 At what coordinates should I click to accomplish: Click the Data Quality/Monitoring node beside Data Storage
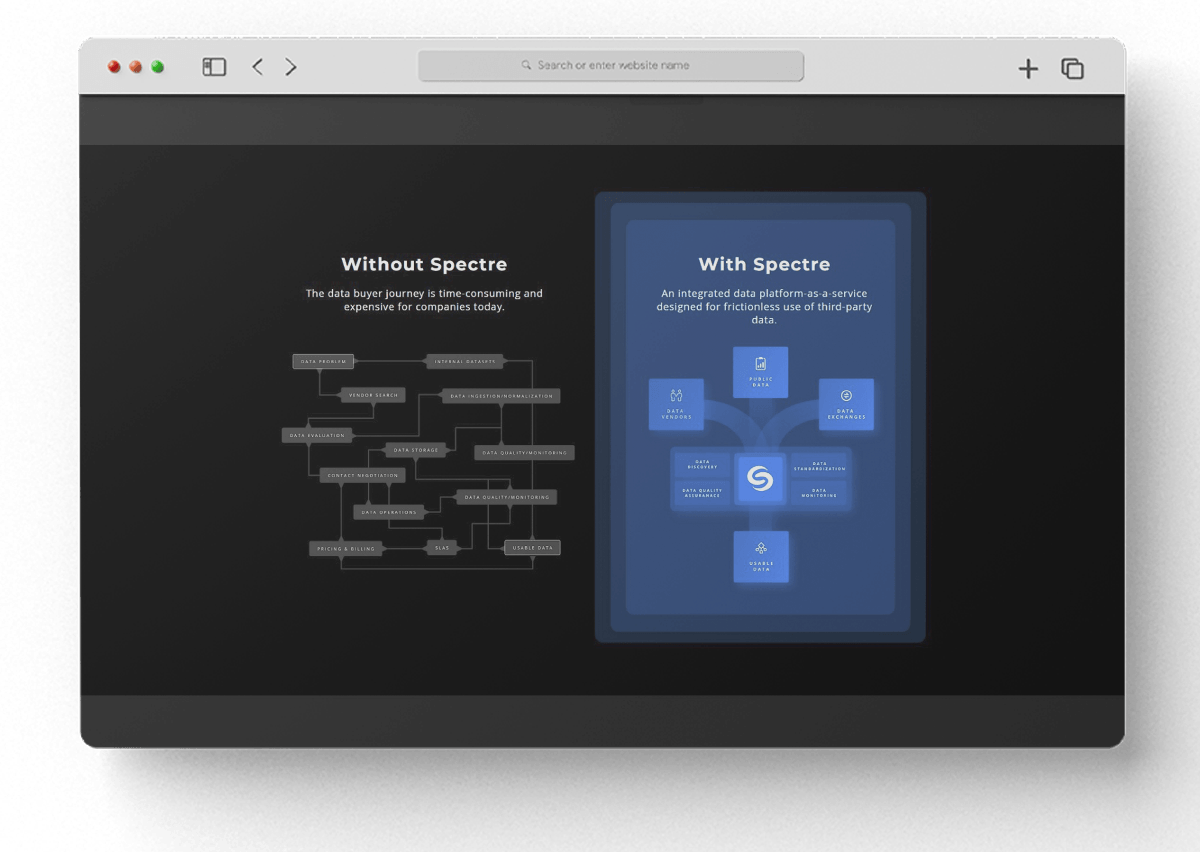point(524,453)
